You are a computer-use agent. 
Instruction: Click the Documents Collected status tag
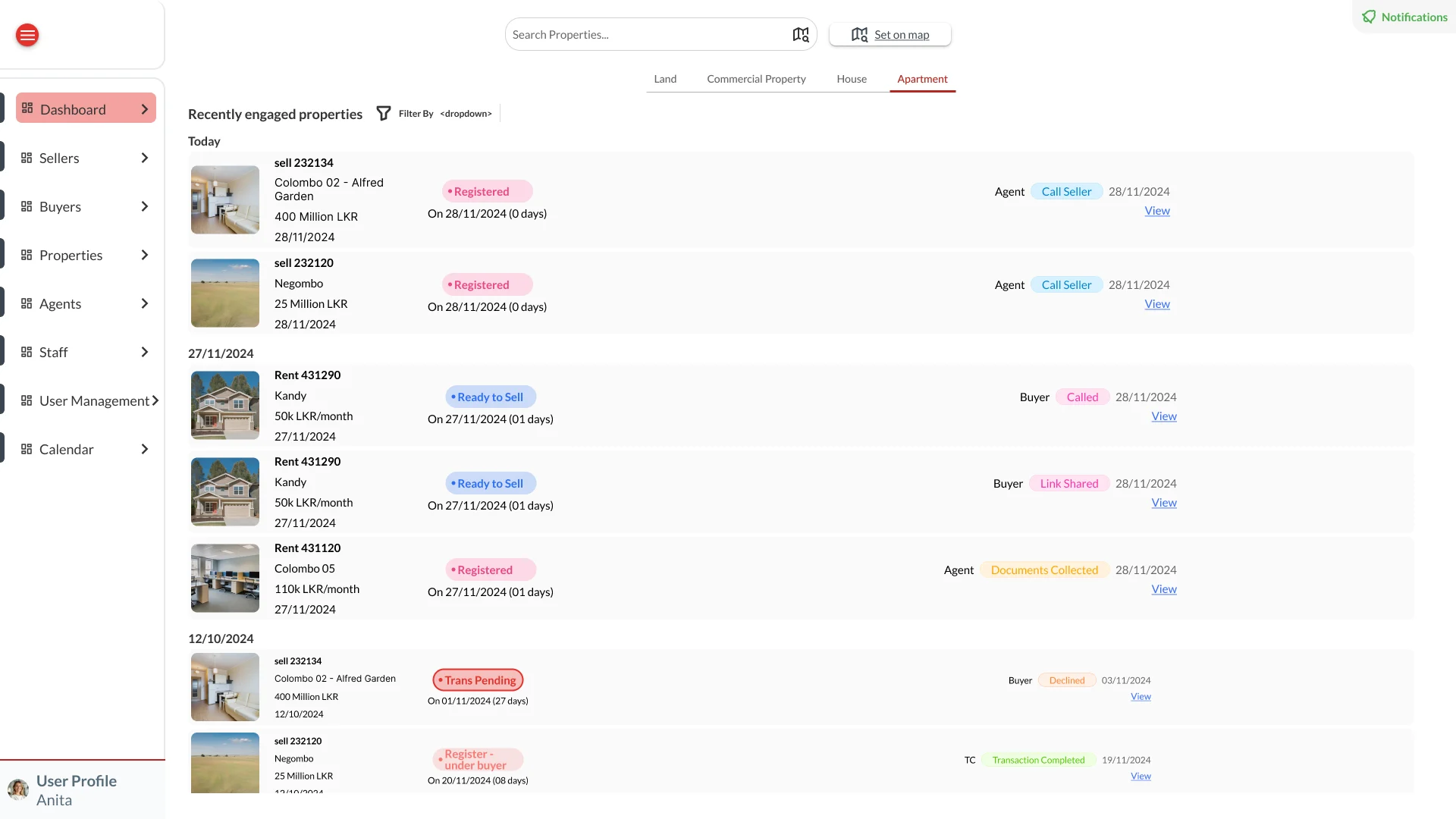[x=1044, y=570]
